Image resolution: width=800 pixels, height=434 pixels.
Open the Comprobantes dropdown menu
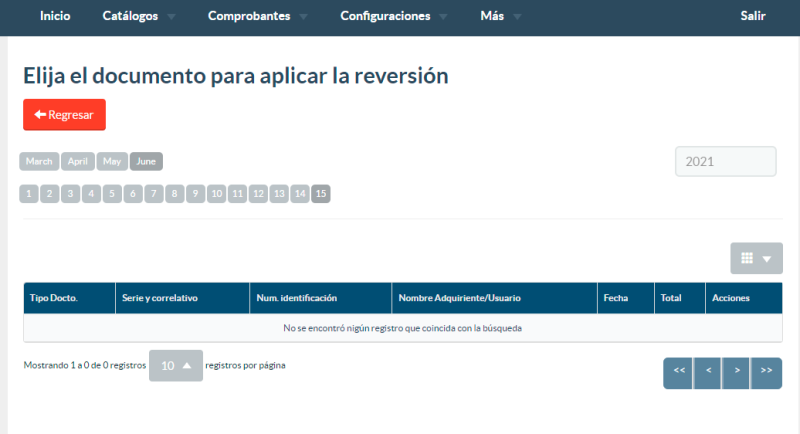[x=257, y=16]
